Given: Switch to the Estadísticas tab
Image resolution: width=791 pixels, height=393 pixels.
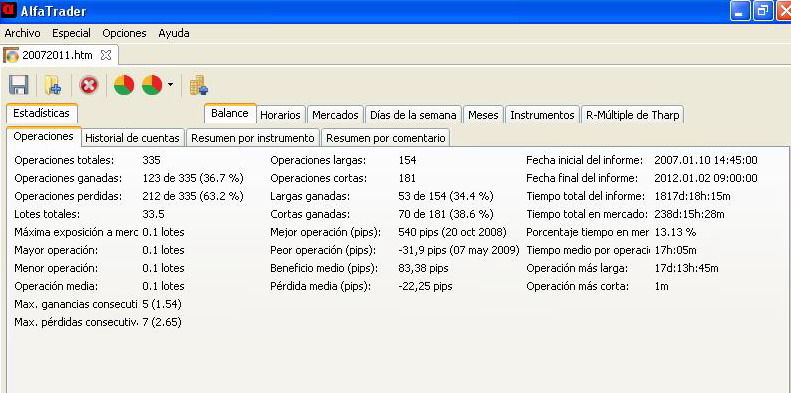Looking at the screenshot, I should (41, 113).
